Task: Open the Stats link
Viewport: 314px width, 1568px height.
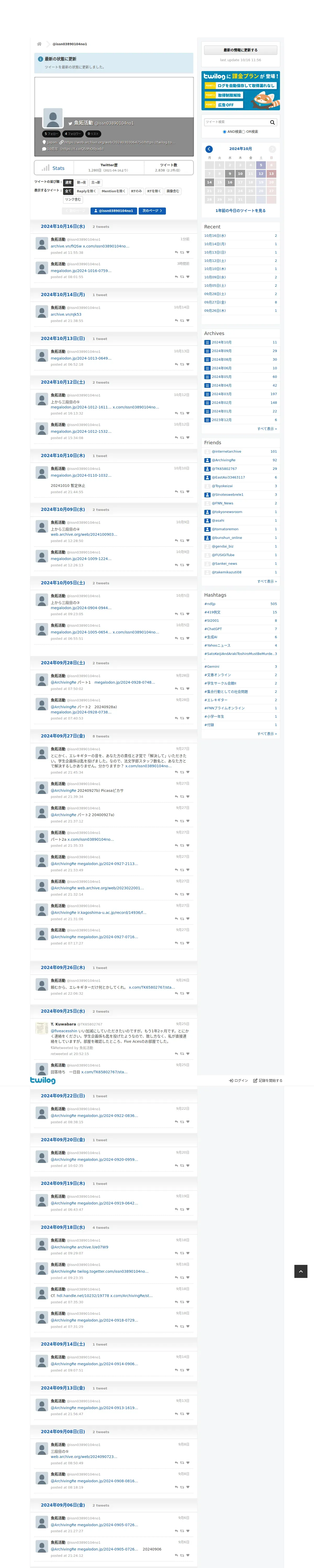Action: coord(59,168)
